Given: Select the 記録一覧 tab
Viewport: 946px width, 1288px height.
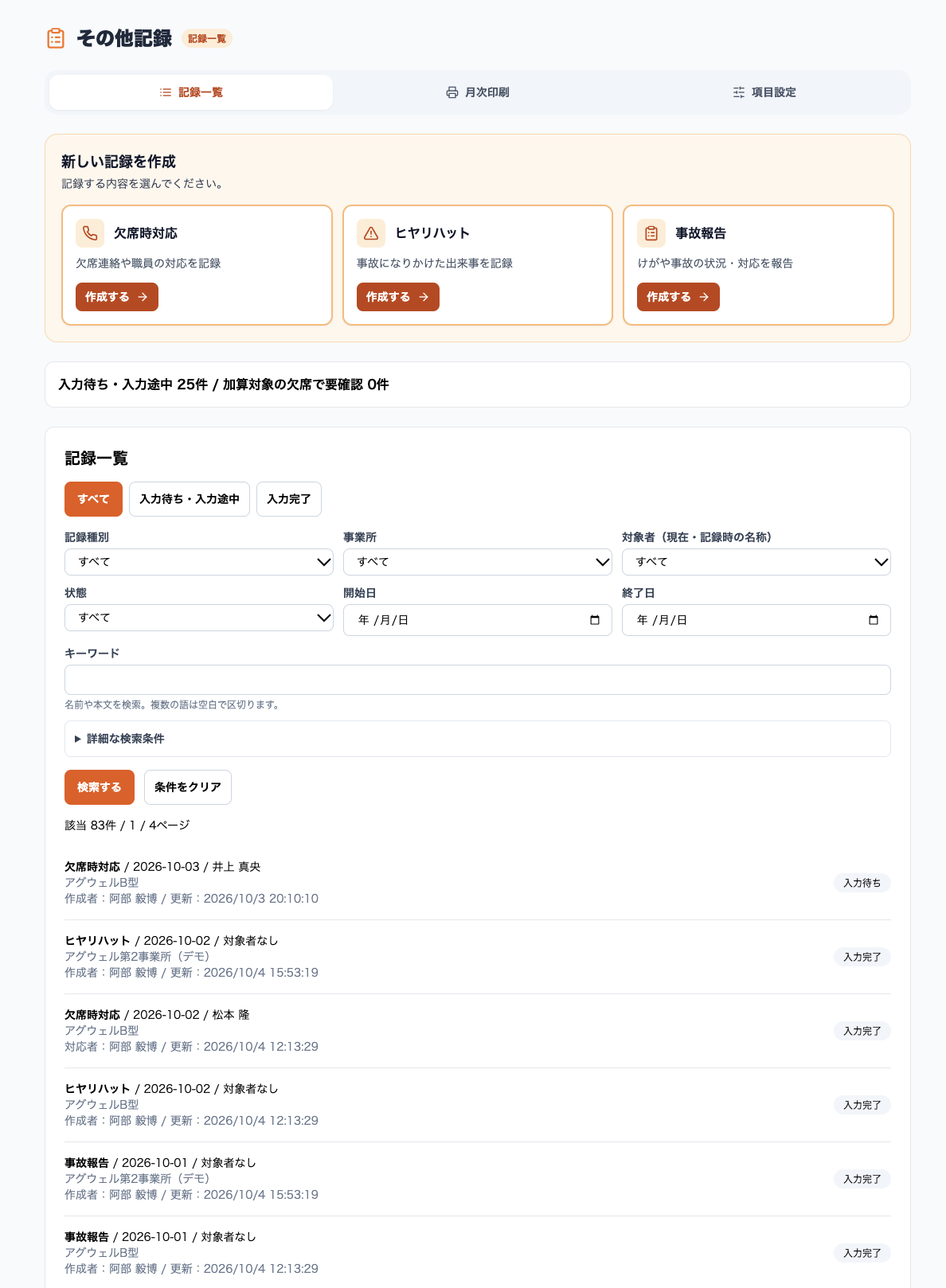Looking at the screenshot, I should tap(191, 92).
